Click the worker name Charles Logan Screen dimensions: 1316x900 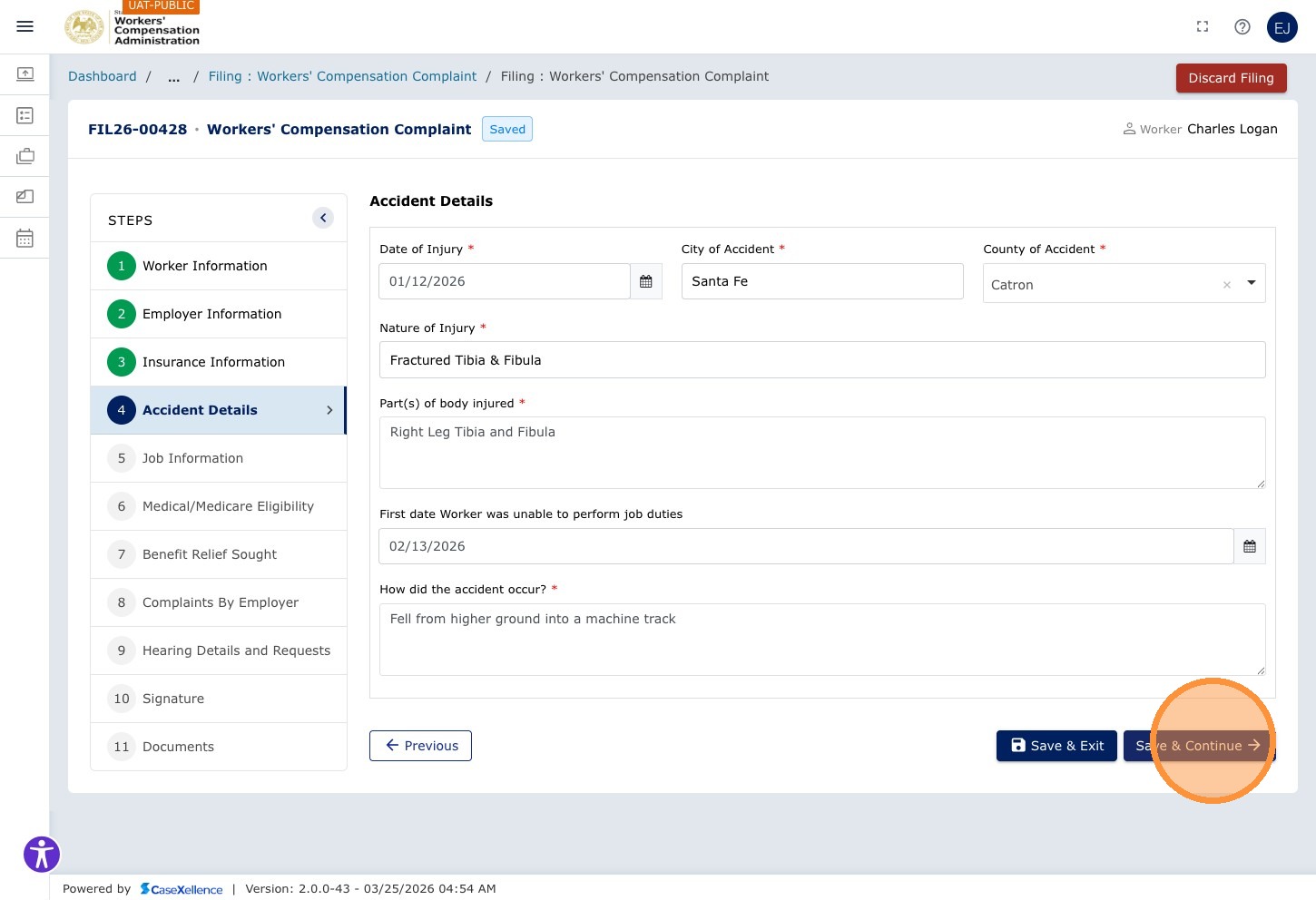tap(1233, 129)
